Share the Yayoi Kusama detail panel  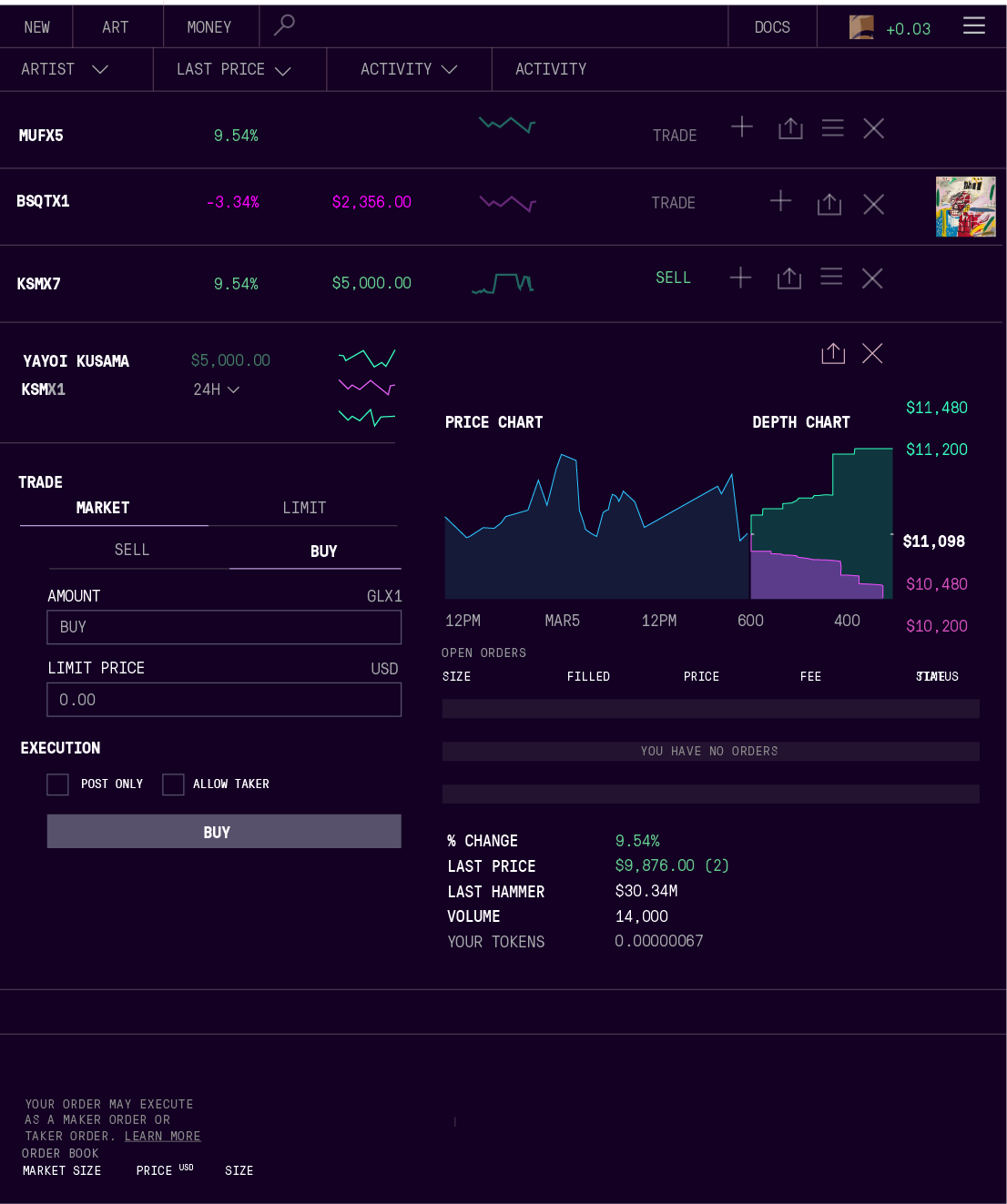833,353
